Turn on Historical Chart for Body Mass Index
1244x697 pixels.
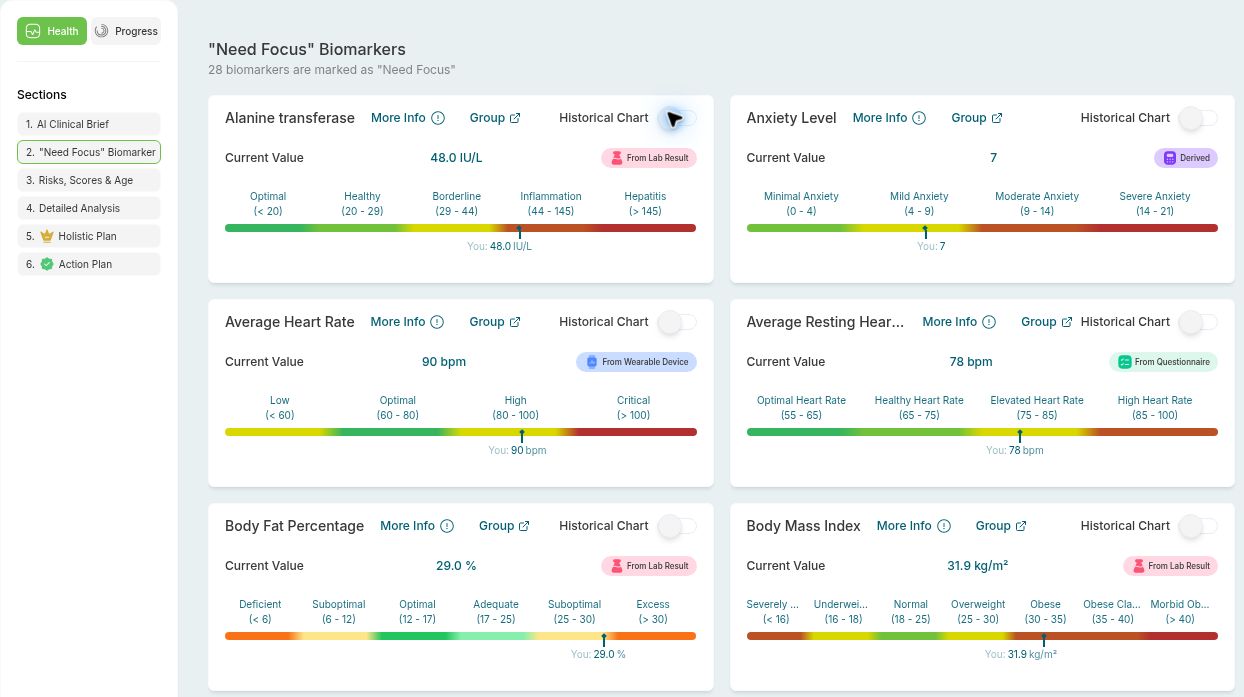[1199, 526]
